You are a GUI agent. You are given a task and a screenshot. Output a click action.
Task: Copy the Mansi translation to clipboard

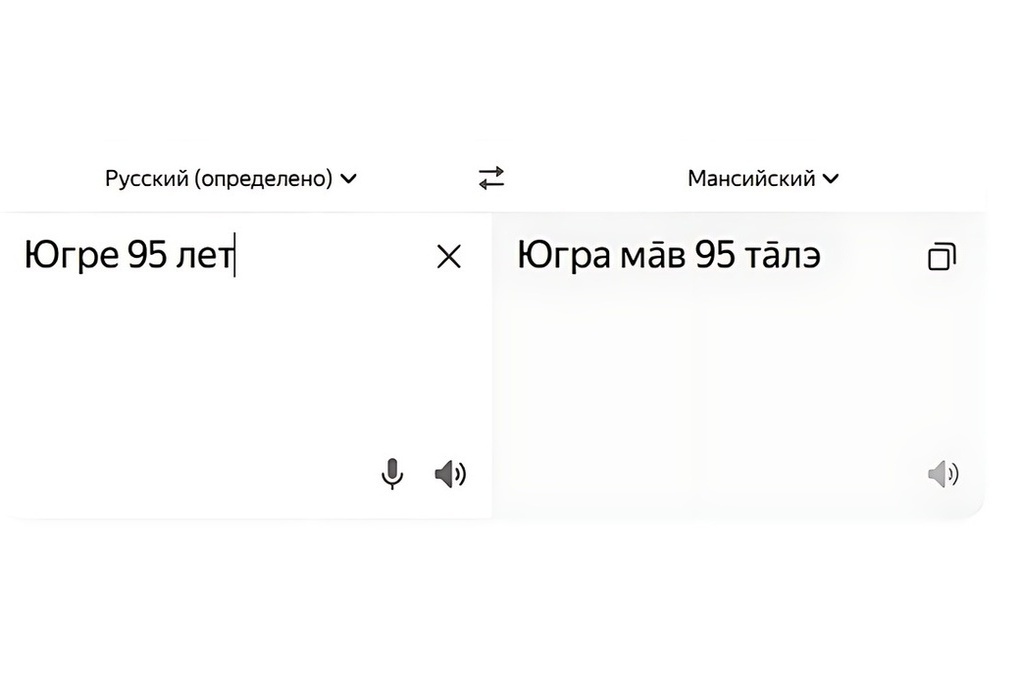pyautogui.click(x=941, y=257)
